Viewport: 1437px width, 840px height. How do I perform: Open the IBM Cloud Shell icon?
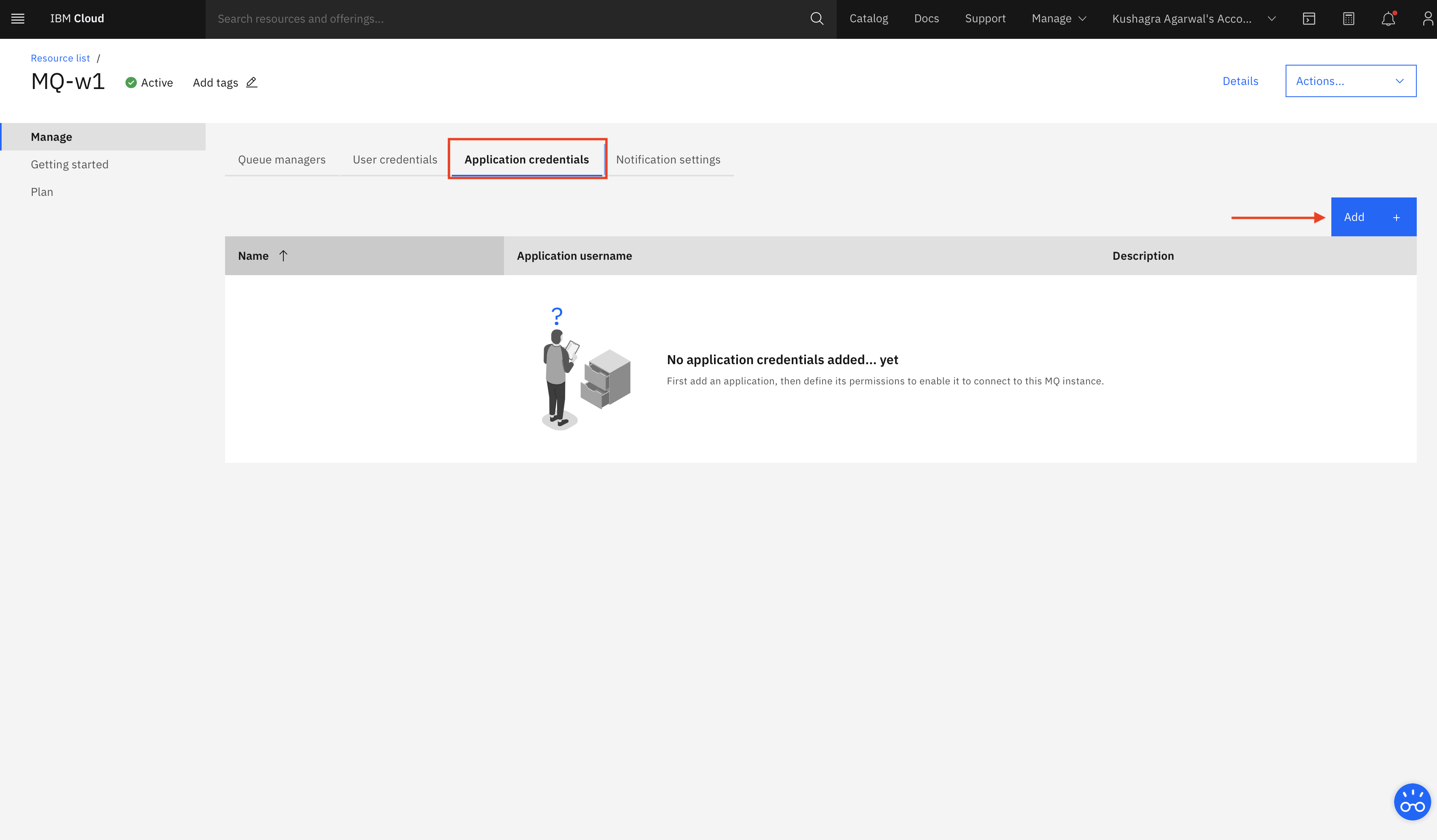[x=1309, y=19]
